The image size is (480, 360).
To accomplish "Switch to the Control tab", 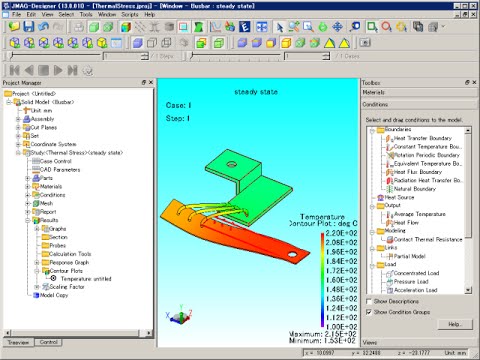I will pyautogui.click(x=49, y=342).
